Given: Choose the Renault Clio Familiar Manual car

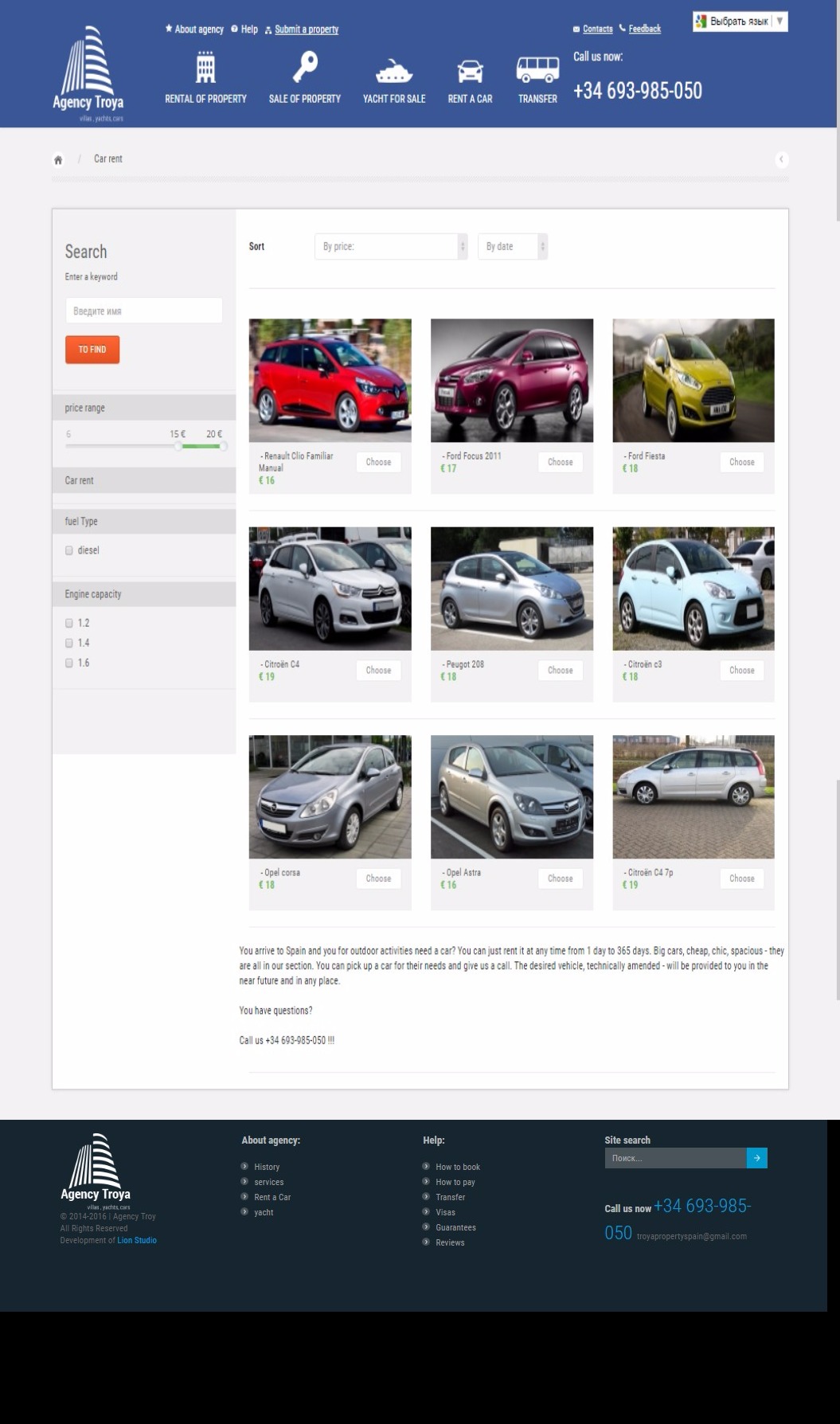Looking at the screenshot, I should click(x=378, y=462).
